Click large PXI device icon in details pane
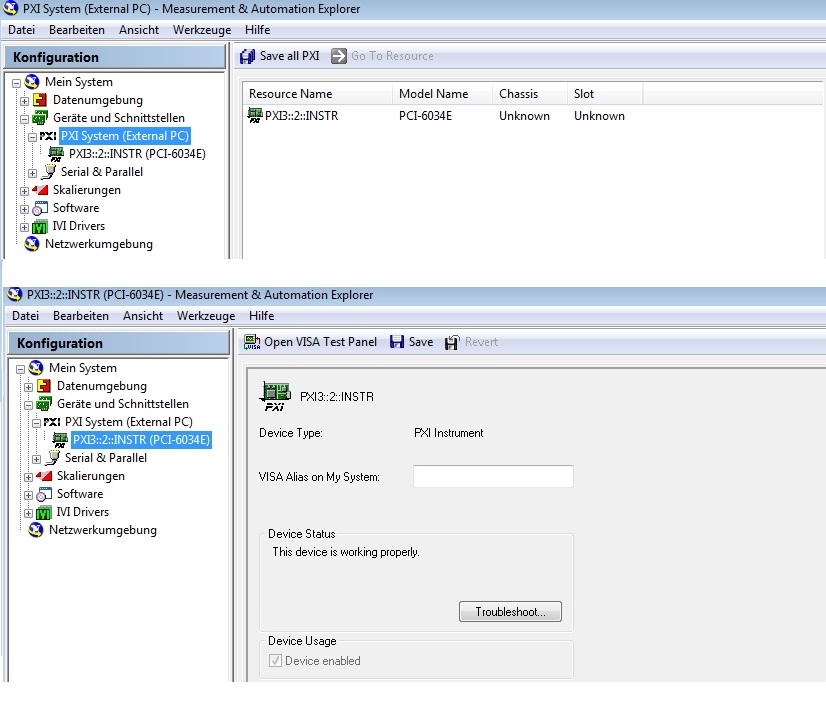The image size is (826, 720). pos(275,396)
